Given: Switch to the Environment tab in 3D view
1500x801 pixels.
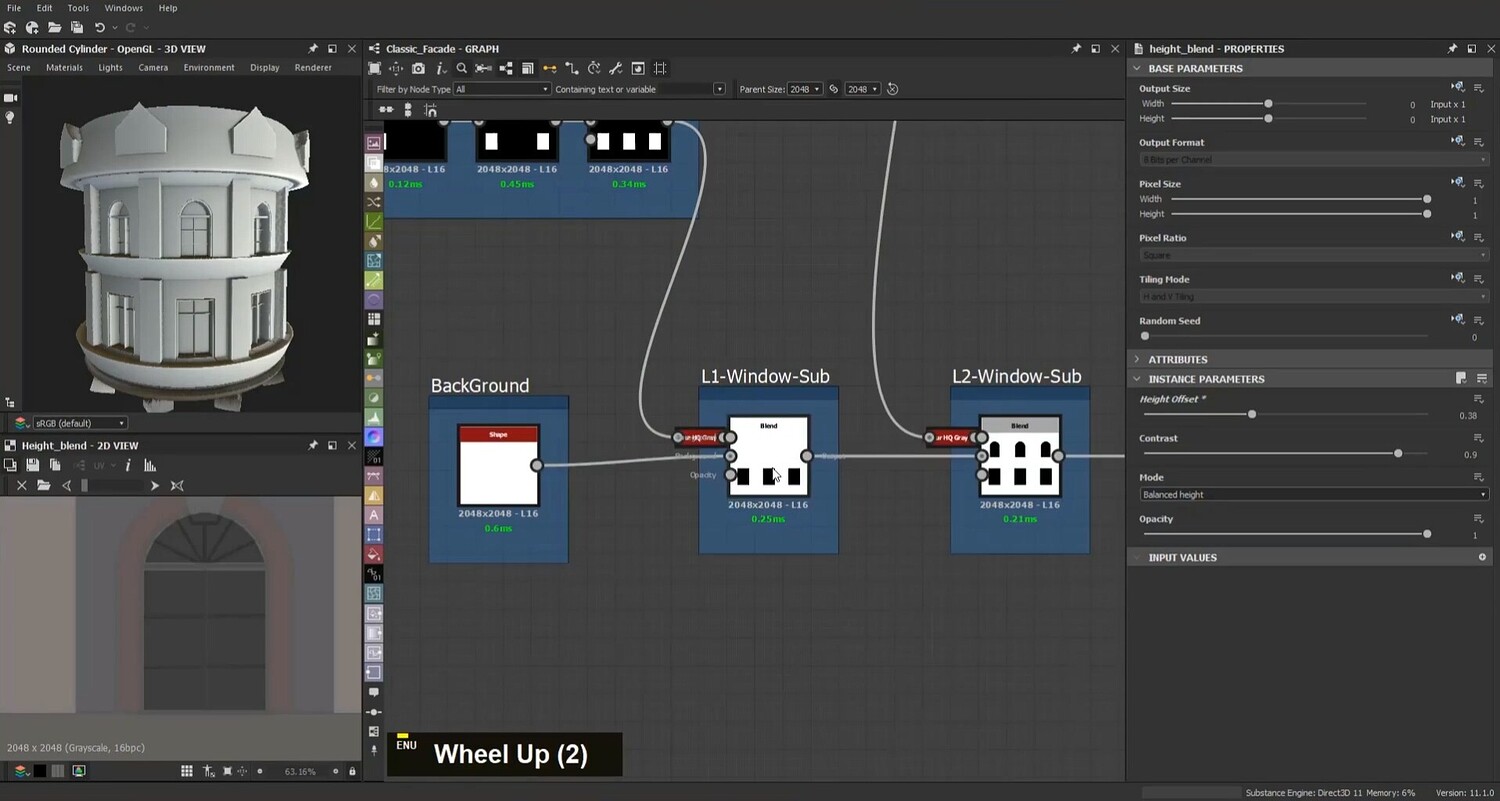Looking at the screenshot, I should pos(208,67).
